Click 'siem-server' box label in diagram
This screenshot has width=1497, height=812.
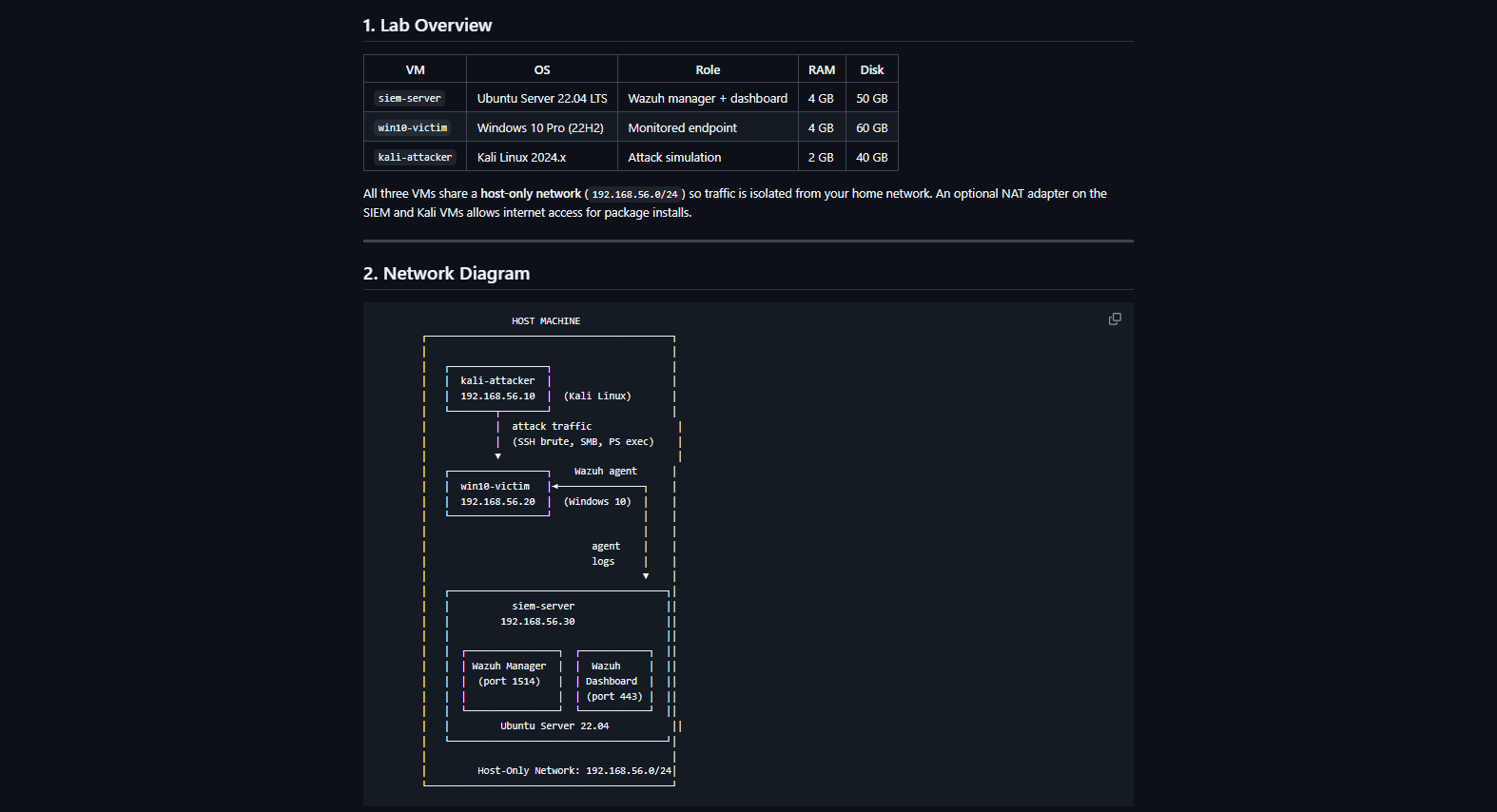pyautogui.click(x=543, y=607)
